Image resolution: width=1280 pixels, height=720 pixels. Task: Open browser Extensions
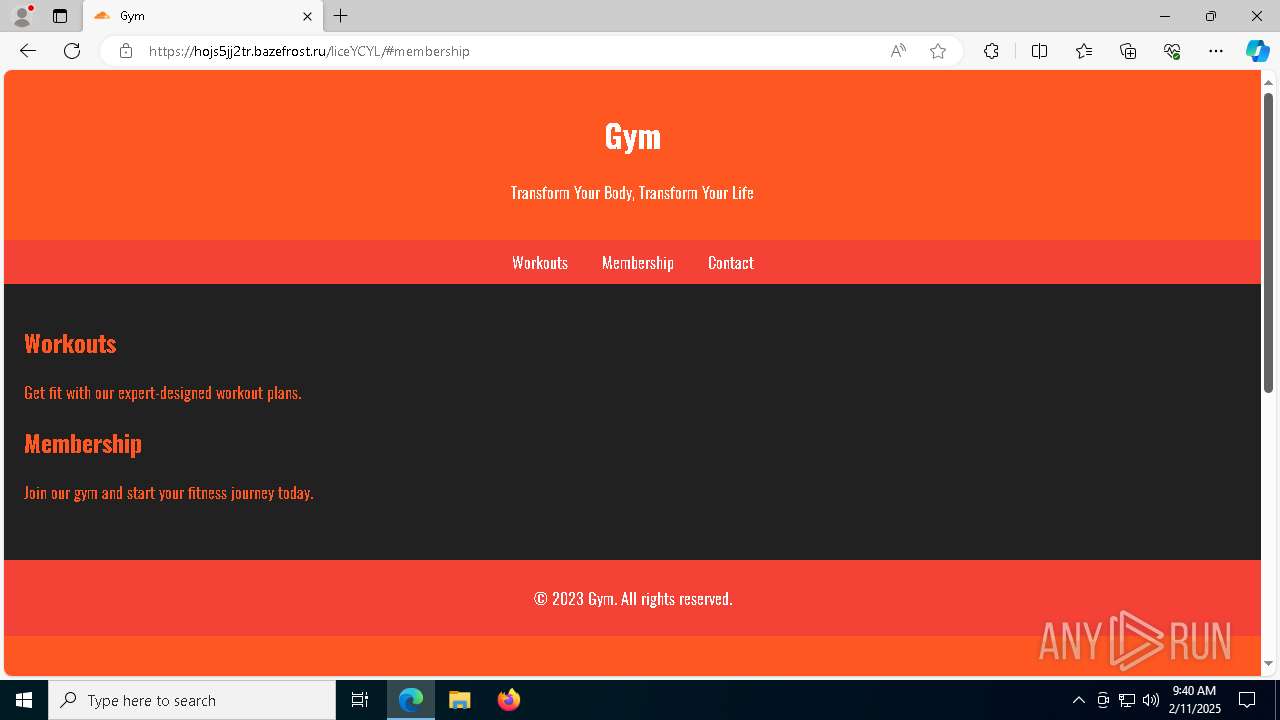(991, 51)
